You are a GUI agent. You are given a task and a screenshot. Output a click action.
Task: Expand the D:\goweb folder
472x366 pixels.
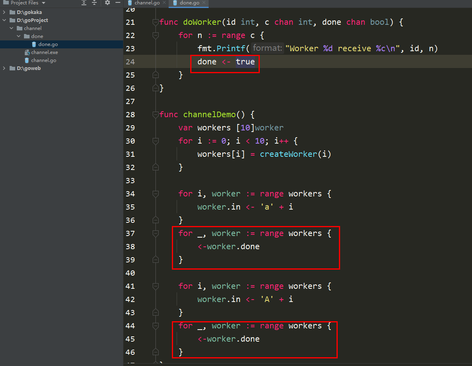(4, 68)
